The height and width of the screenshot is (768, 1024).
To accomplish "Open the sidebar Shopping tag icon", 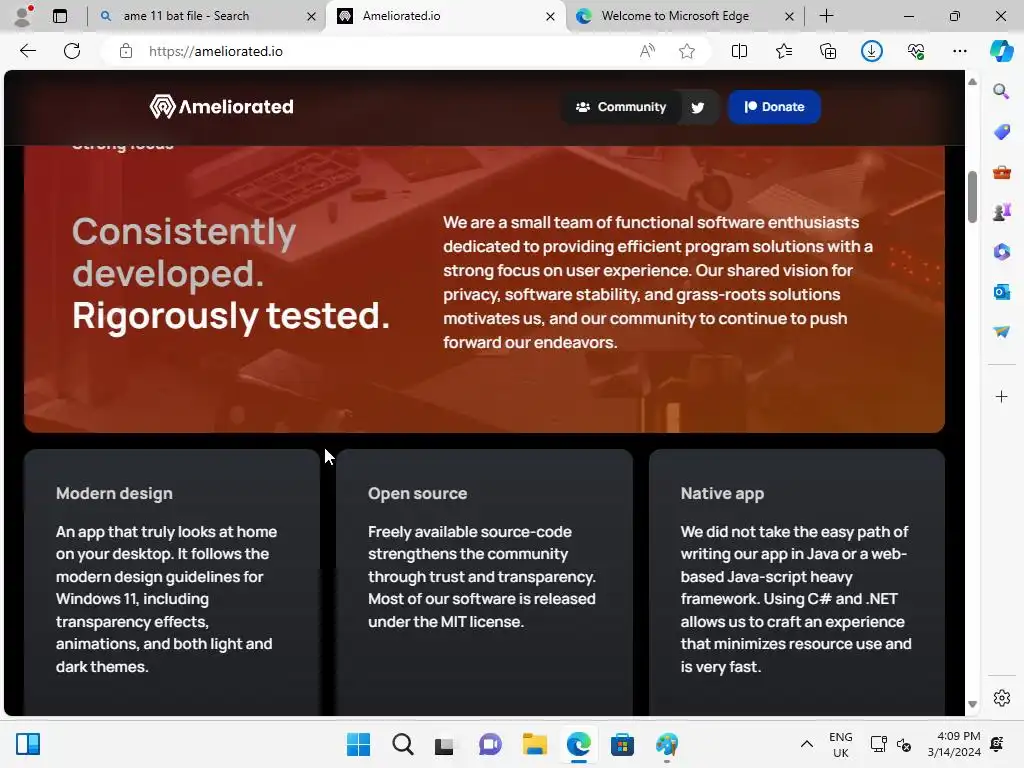I will point(1001,131).
